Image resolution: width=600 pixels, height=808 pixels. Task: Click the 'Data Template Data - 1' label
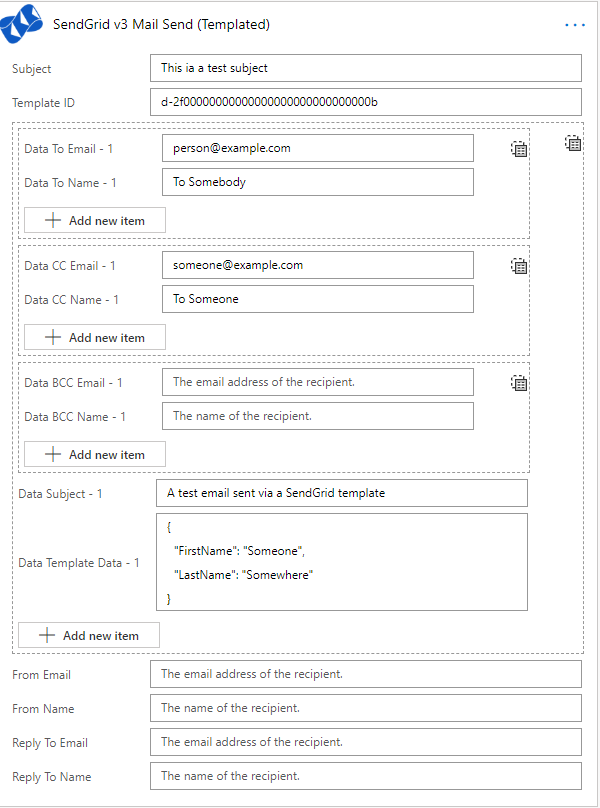tap(79, 563)
